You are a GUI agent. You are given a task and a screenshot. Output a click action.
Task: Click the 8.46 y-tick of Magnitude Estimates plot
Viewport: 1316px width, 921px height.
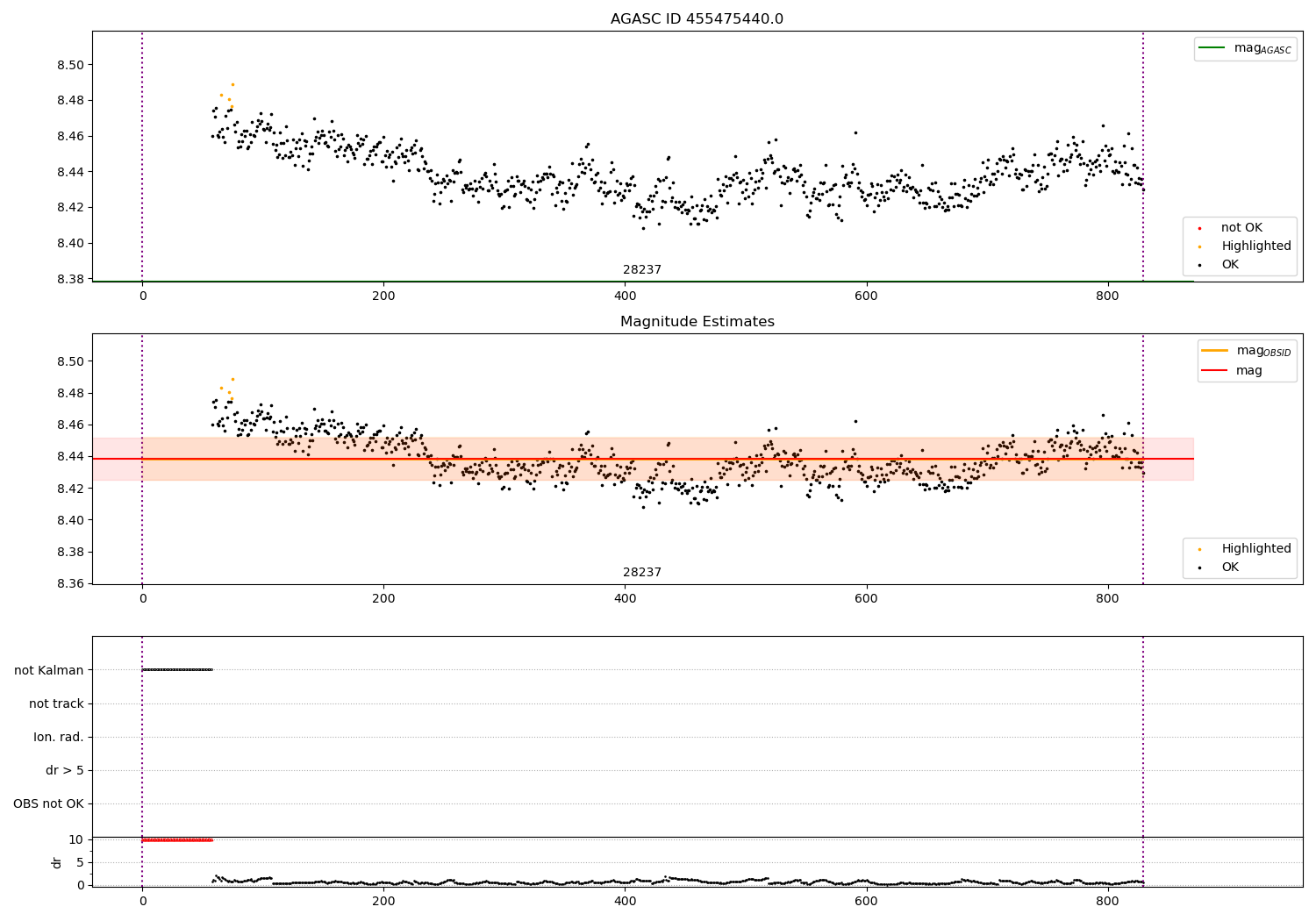(72, 425)
